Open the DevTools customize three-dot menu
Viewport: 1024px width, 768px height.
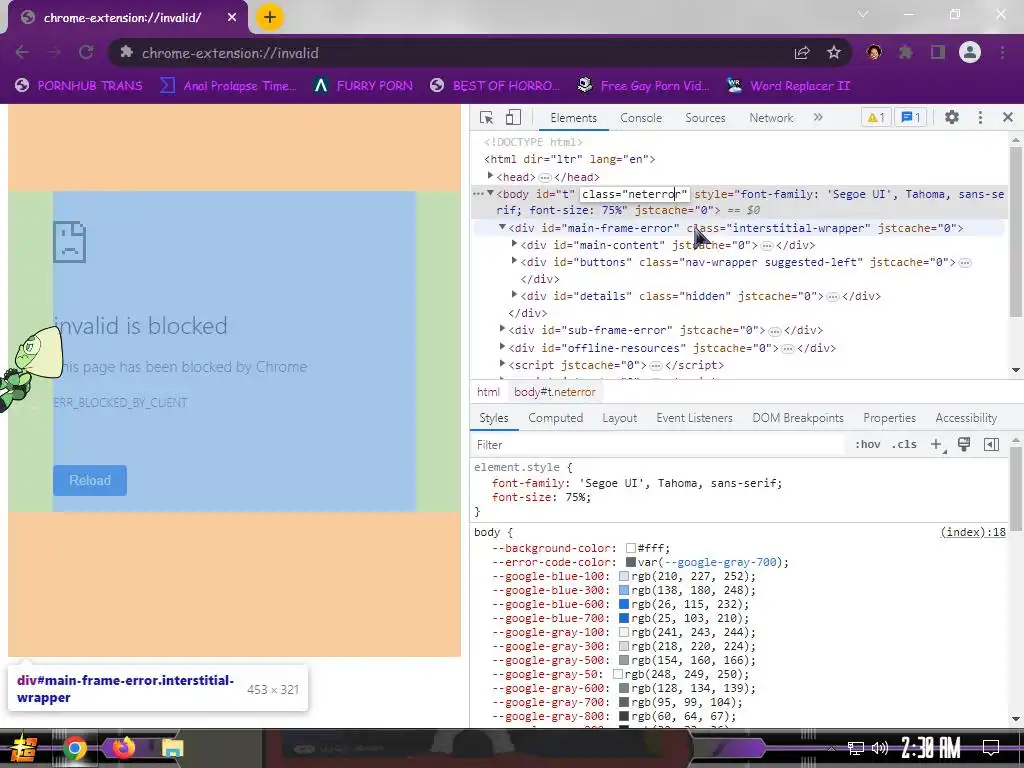980,118
